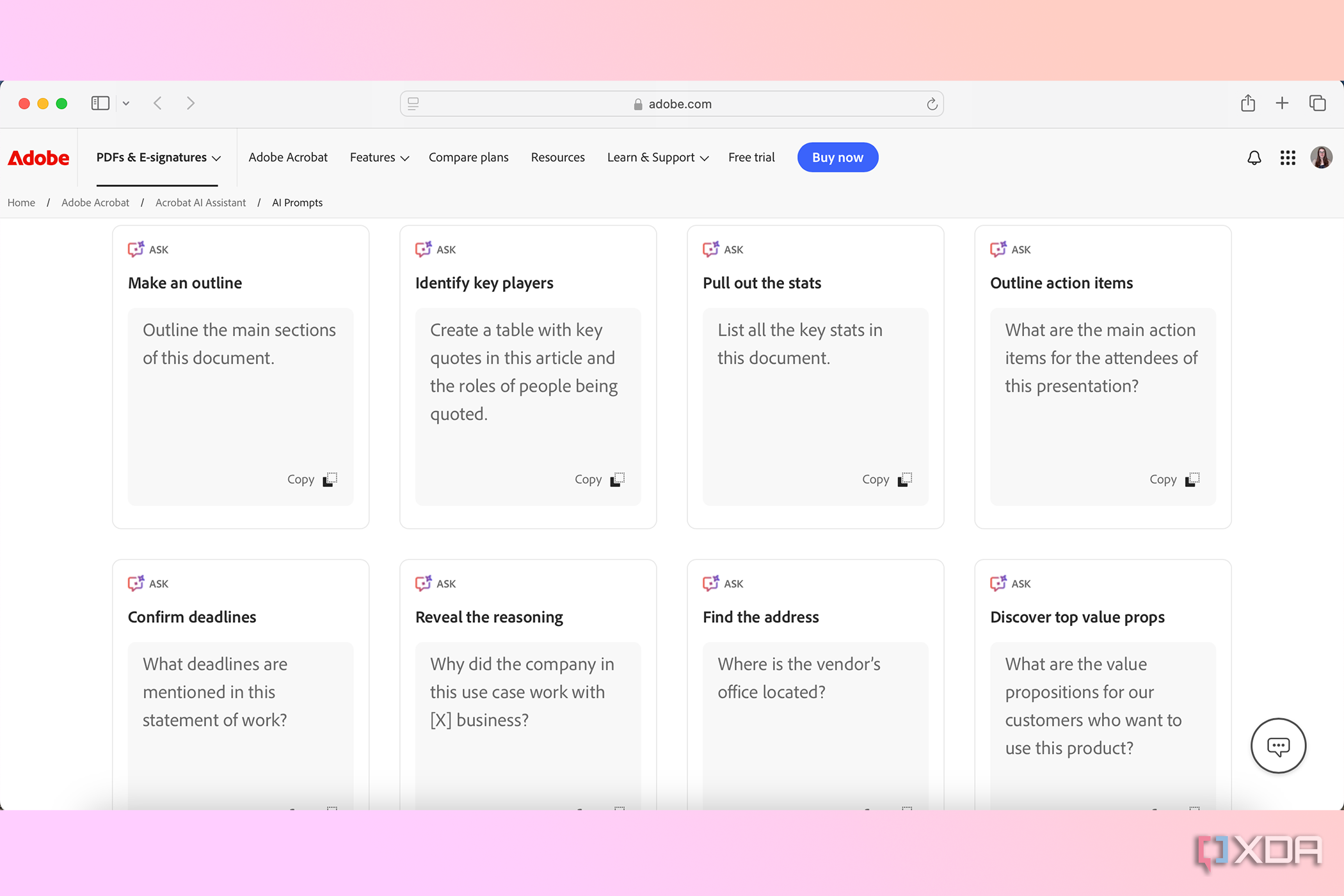Viewport: 1344px width, 896px height.
Task: Open the Adobe Acrobat nav item
Action: pyautogui.click(x=288, y=157)
